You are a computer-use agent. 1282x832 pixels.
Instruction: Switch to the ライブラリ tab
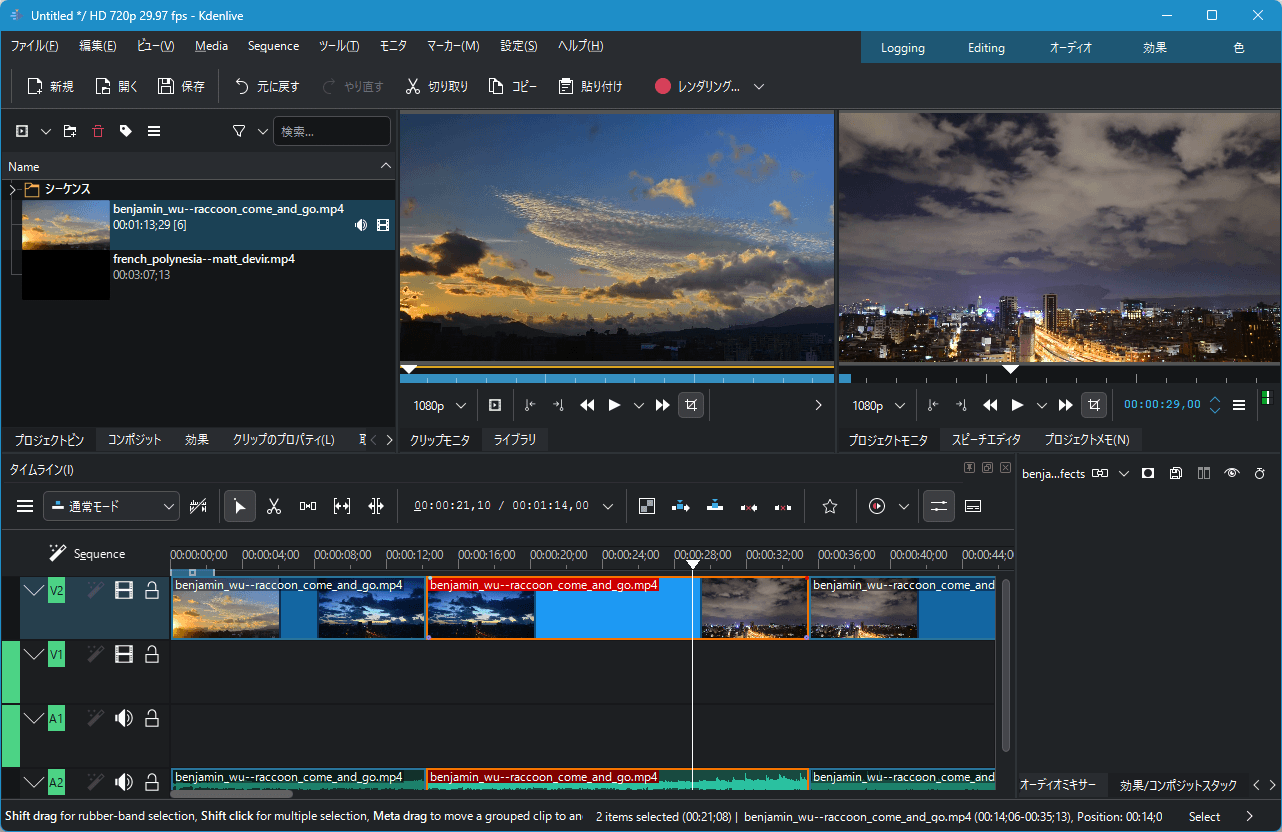pos(515,440)
